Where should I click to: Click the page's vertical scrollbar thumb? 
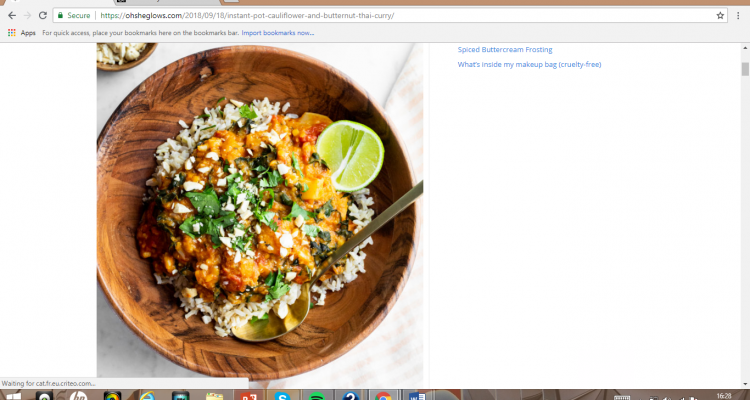[744, 69]
